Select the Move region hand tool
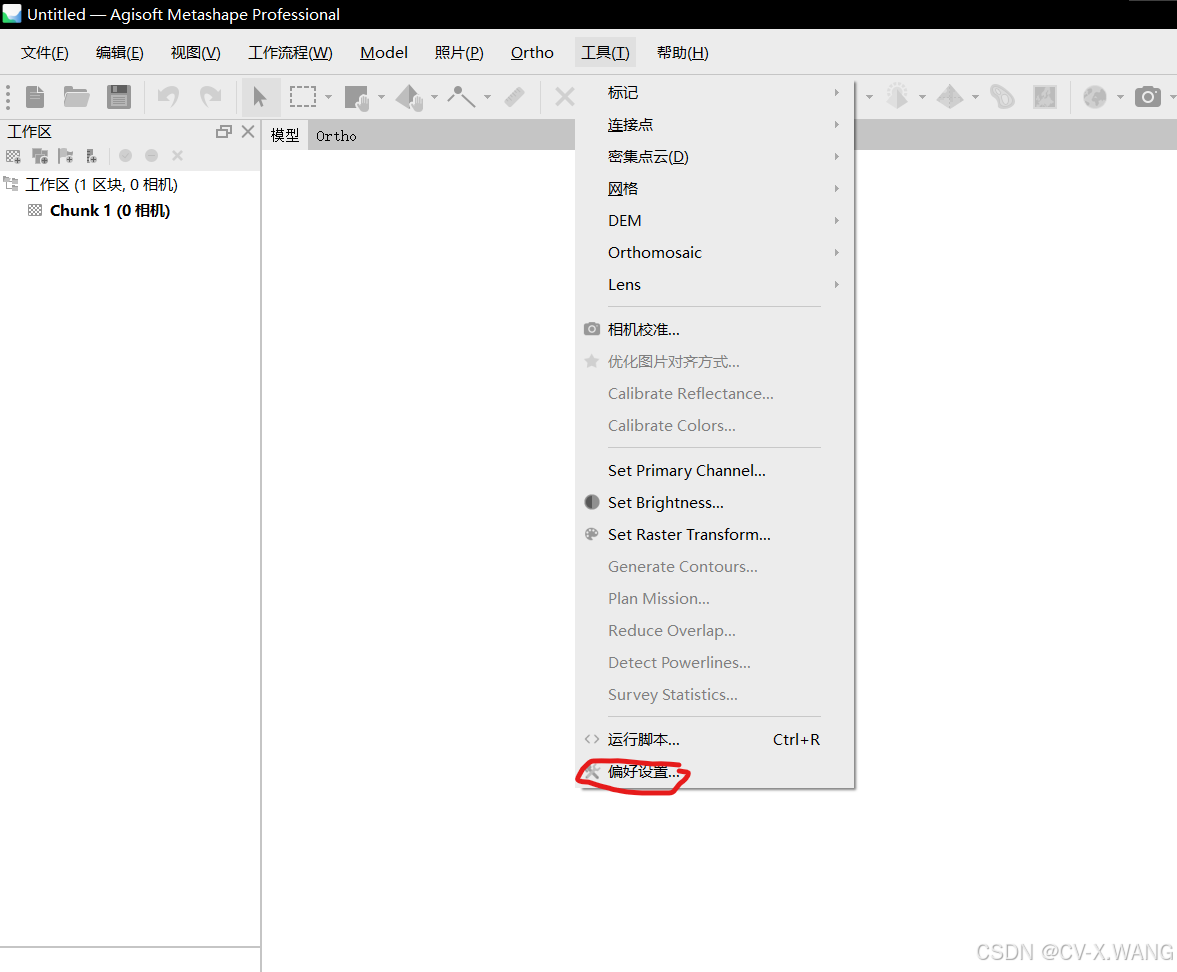Viewport: 1177px width, 972px height. pos(357,98)
